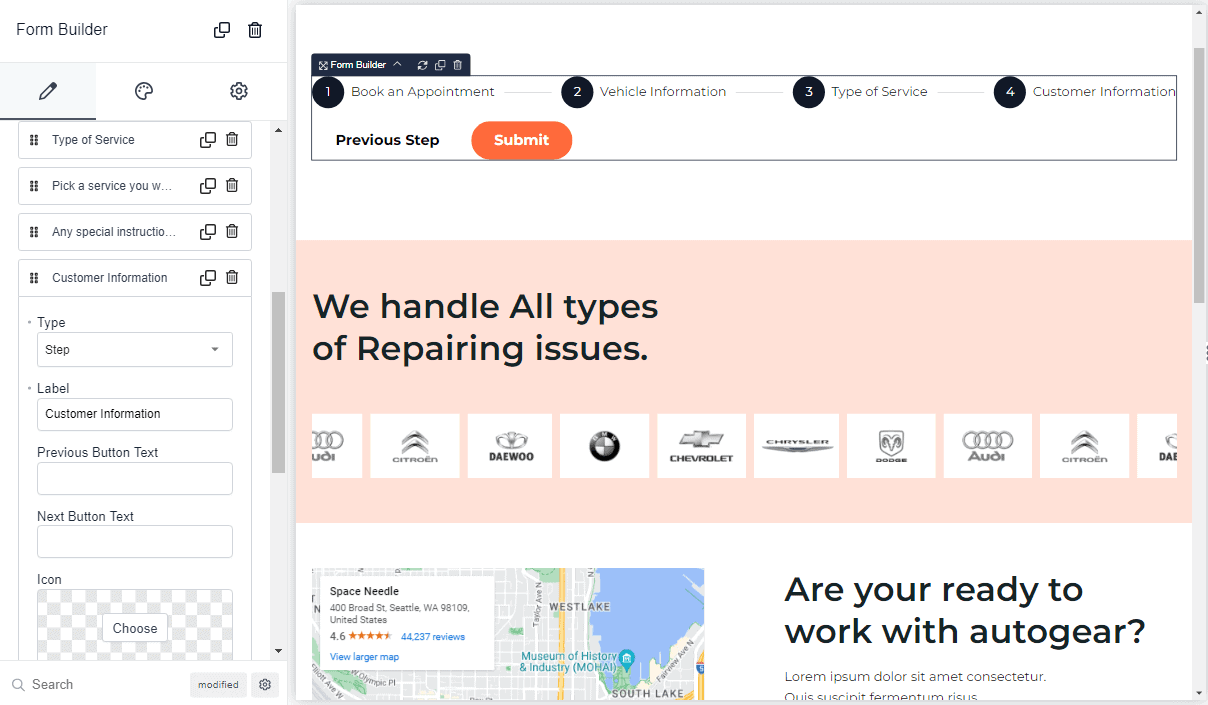Open the Type dropdown set to Step
This screenshot has width=1208, height=705.
pyautogui.click(x=135, y=350)
